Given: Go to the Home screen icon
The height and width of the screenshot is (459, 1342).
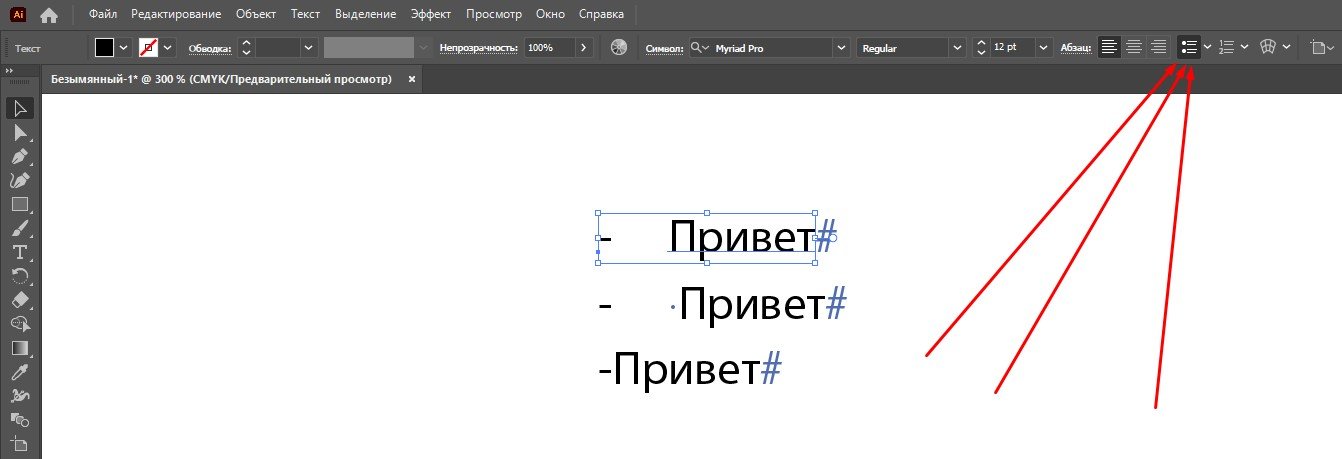Looking at the screenshot, I should click(x=49, y=15).
